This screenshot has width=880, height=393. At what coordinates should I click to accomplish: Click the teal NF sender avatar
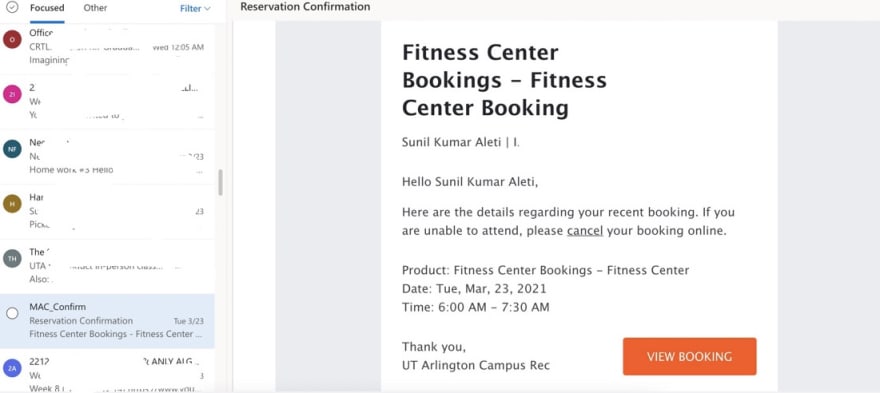(12, 149)
